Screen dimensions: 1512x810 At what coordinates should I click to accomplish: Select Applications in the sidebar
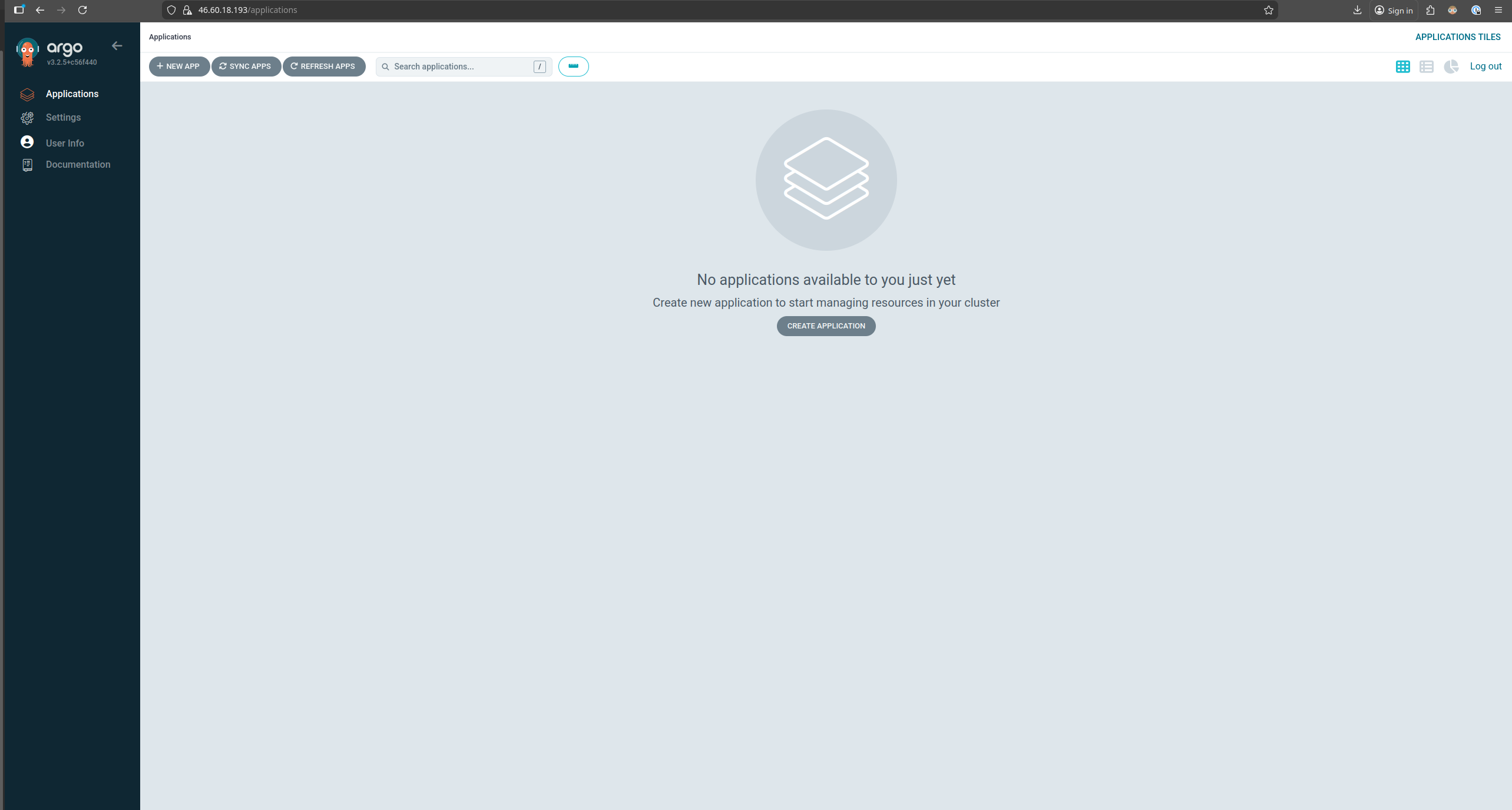tap(72, 94)
